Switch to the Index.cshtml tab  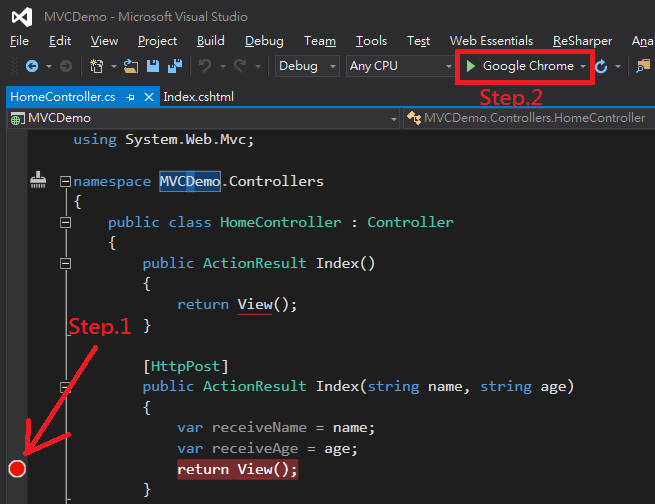[198, 97]
